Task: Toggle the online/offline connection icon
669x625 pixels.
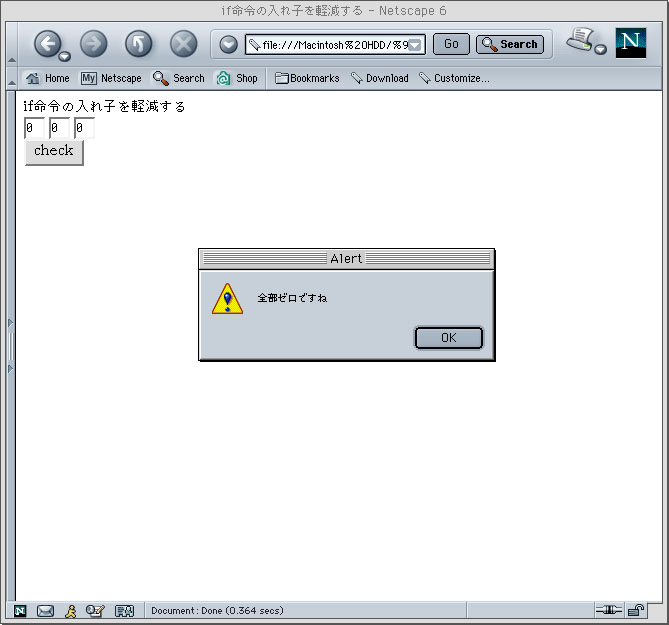Action: [x=608, y=610]
